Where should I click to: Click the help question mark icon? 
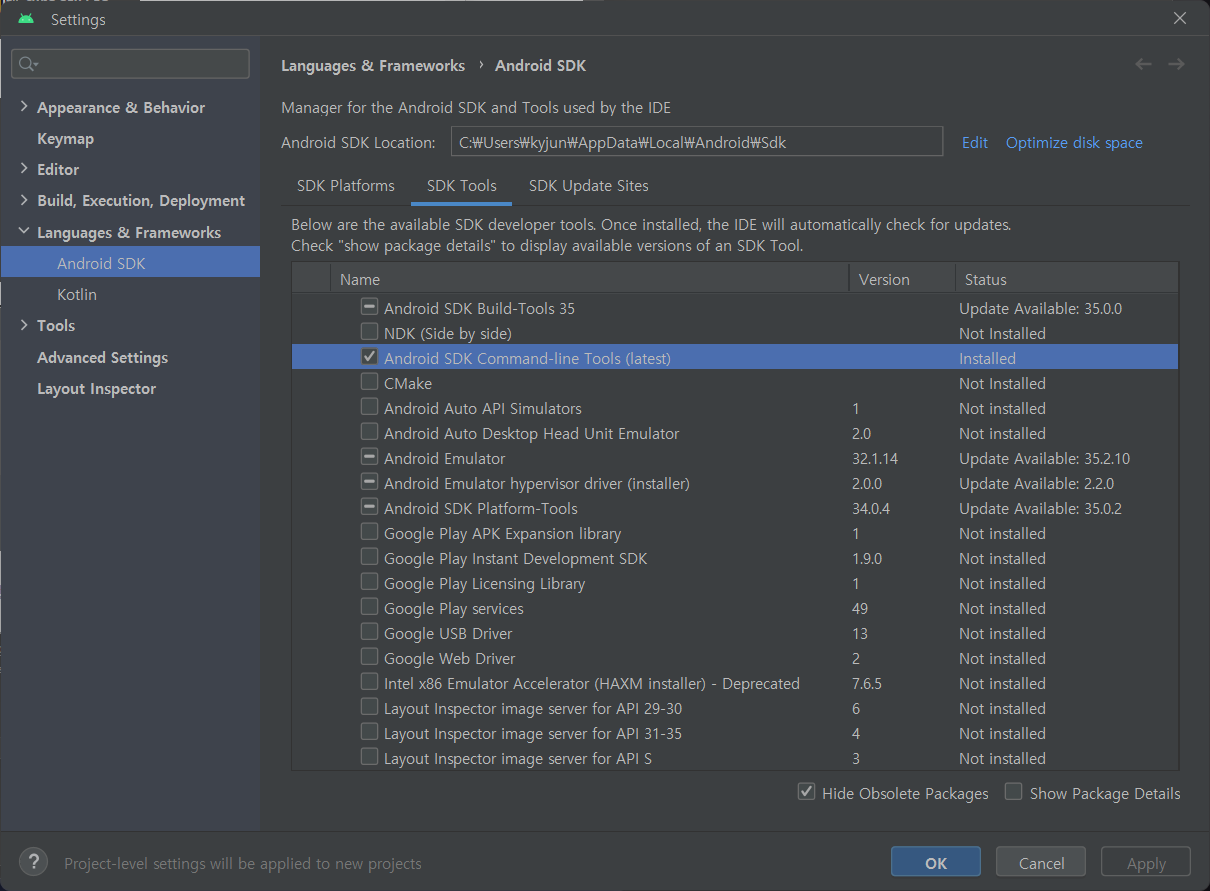[33, 862]
